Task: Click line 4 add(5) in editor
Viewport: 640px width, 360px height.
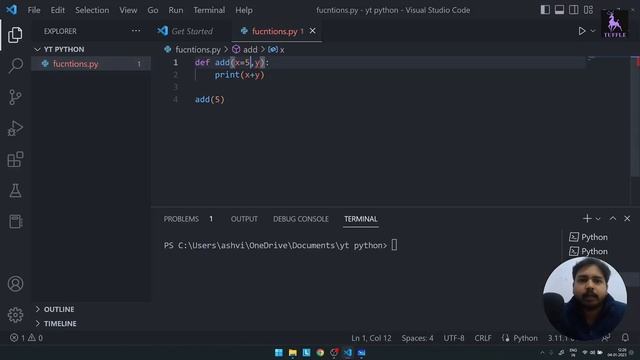Action: click(210, 100)
